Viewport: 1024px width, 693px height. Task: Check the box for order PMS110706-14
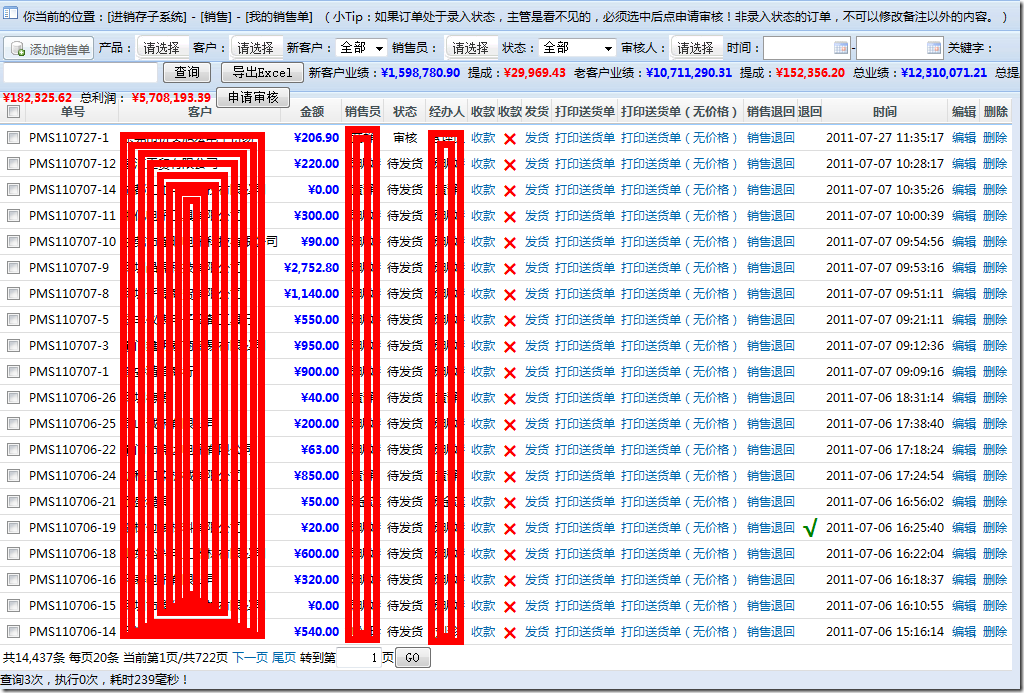pyautogui.click(x=13, y=632)
